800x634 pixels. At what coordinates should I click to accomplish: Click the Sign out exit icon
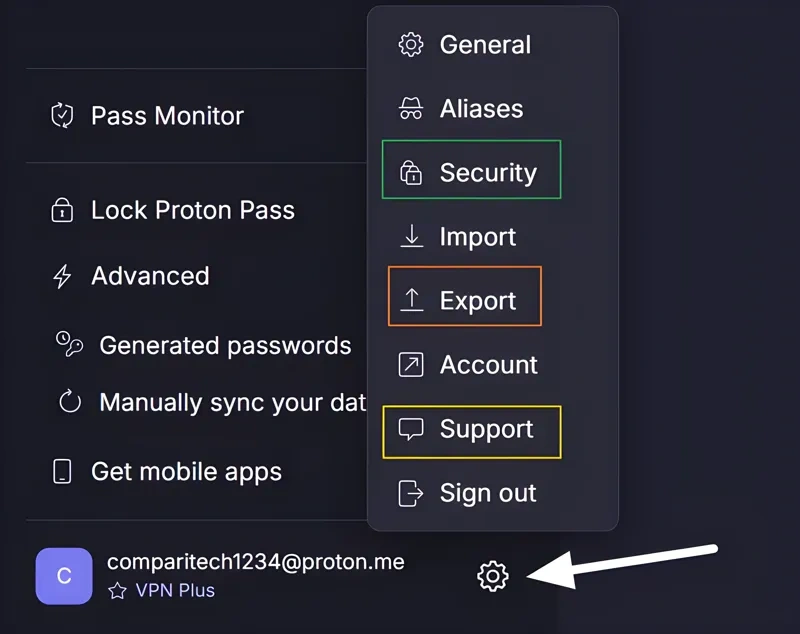[410, 493]
